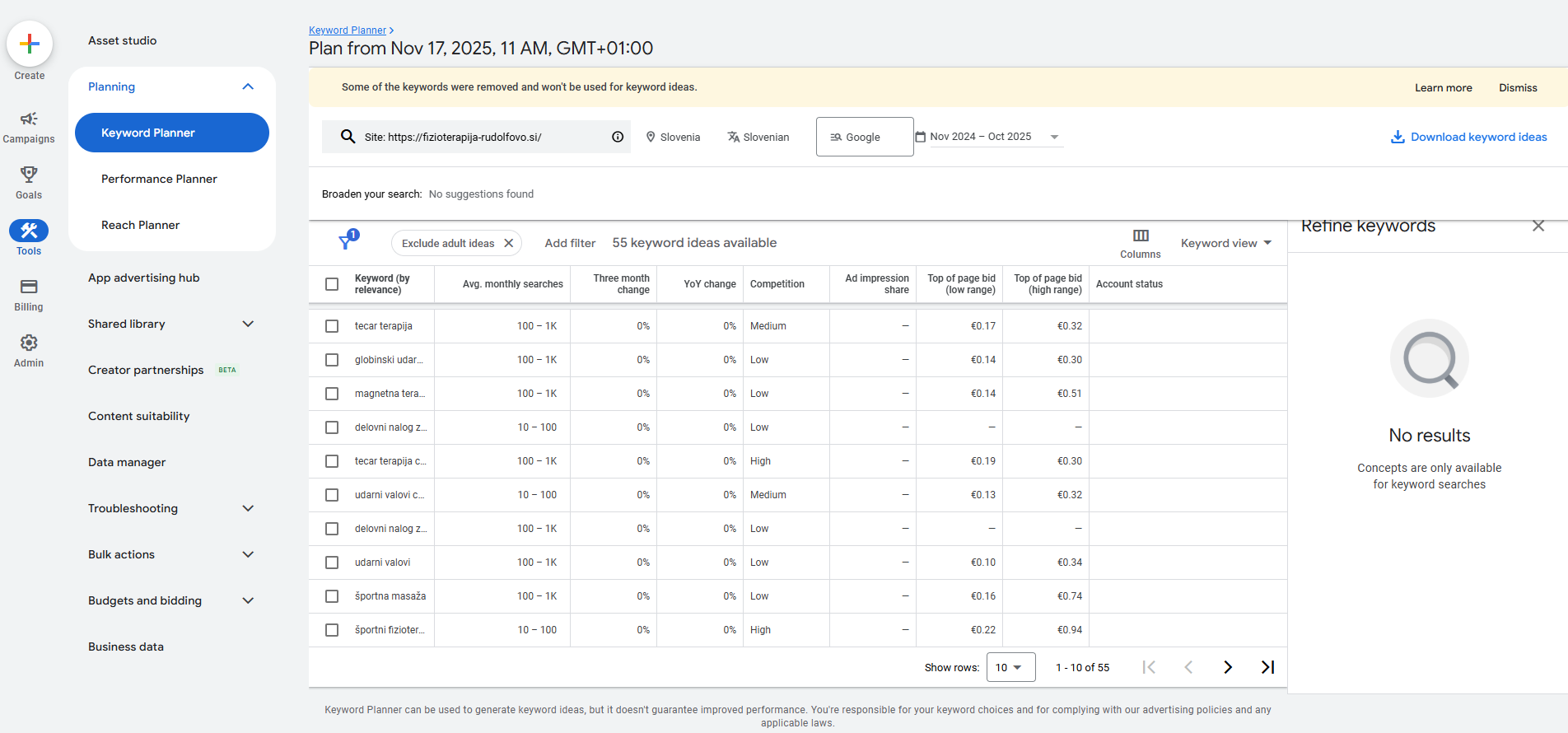This screenshot has height=733, width=1568.
Task: Dismiss the removed keywords banner
Action: 1518,87
